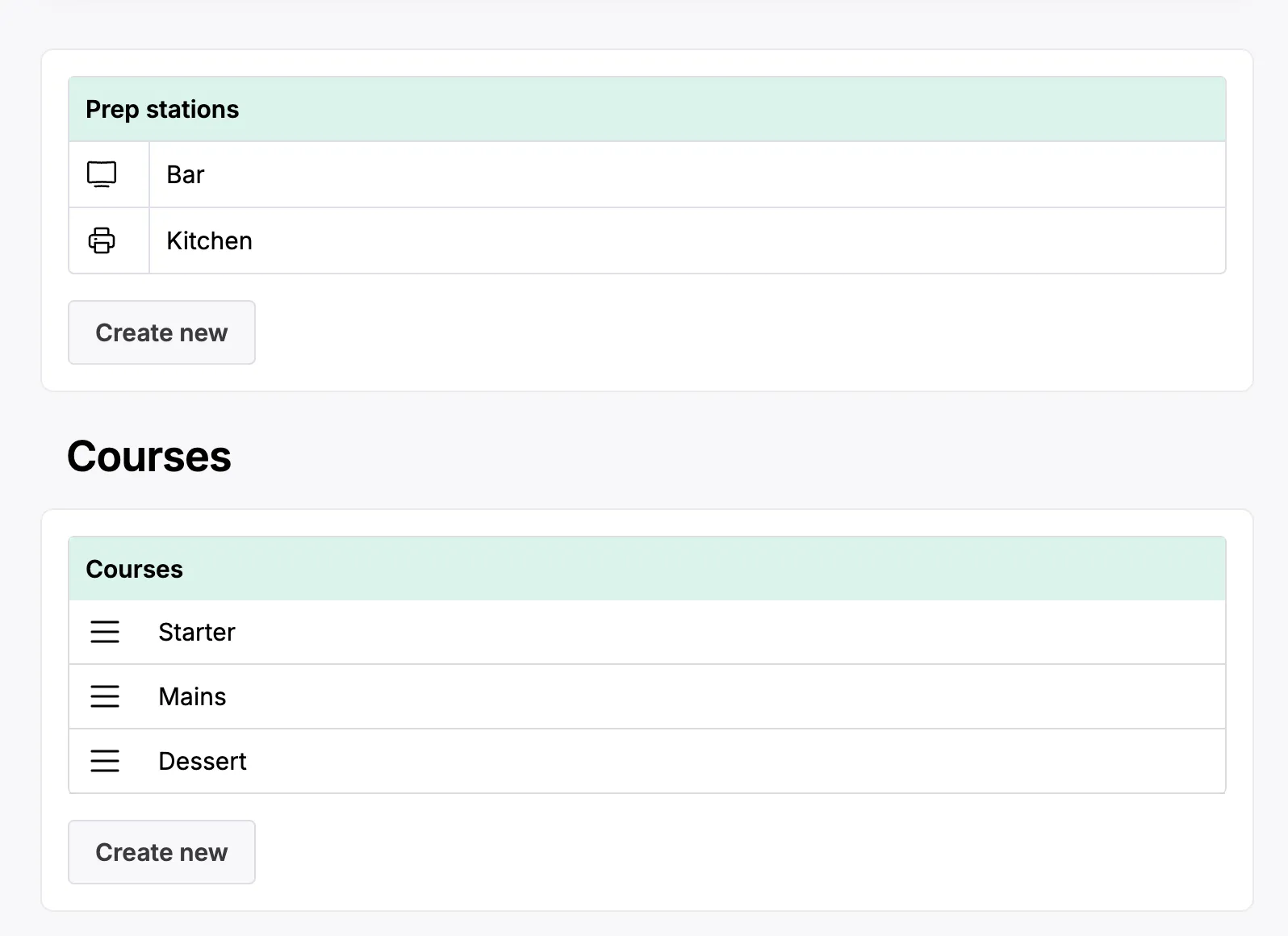Viewport: 1288px width, 936px height.
Task: Choose the Dessert course name
Action: (x=203, y=762)
